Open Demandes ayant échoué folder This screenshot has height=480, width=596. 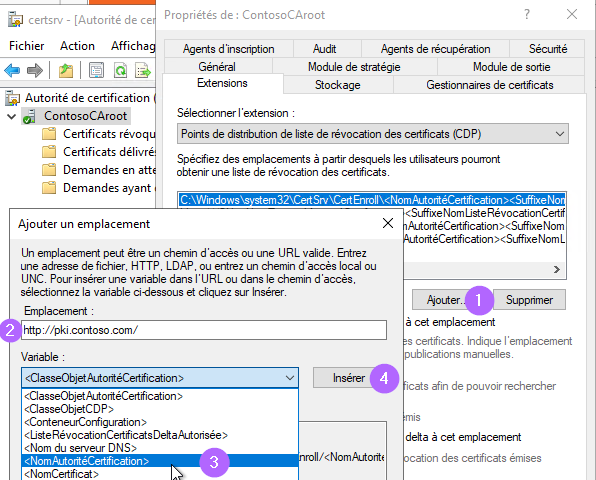tap(109, 188)
